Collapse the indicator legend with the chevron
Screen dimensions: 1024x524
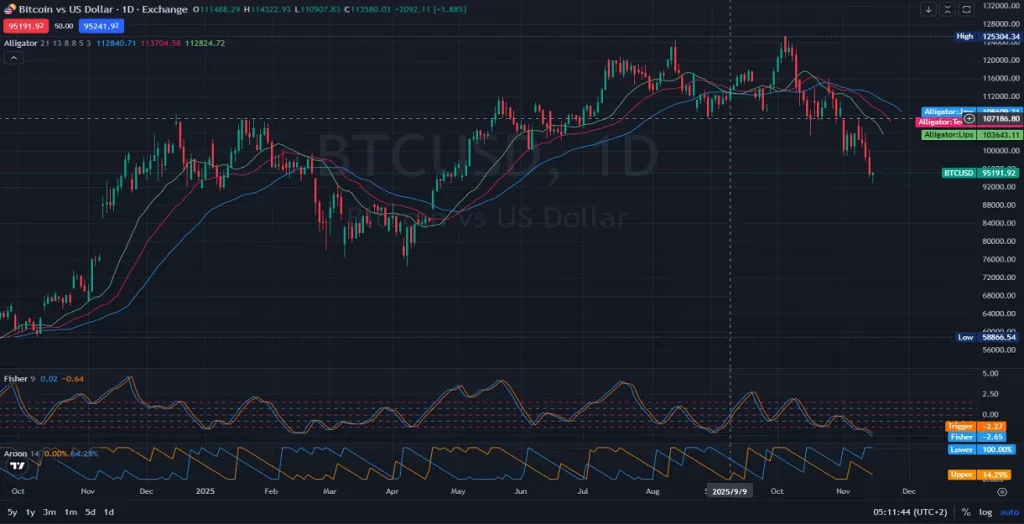pos(13,57)
